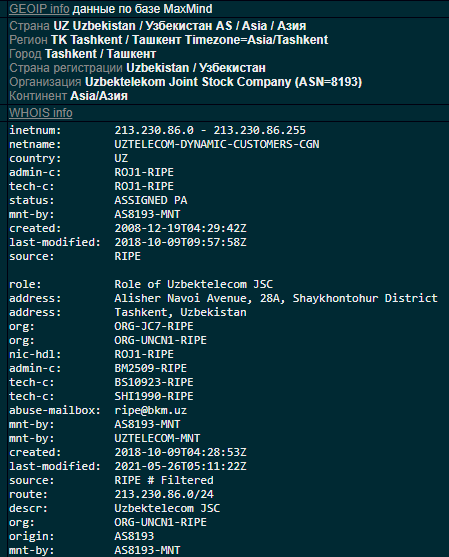Select tech-c value 'SHI1990-RIPE'

click(154, 396)
